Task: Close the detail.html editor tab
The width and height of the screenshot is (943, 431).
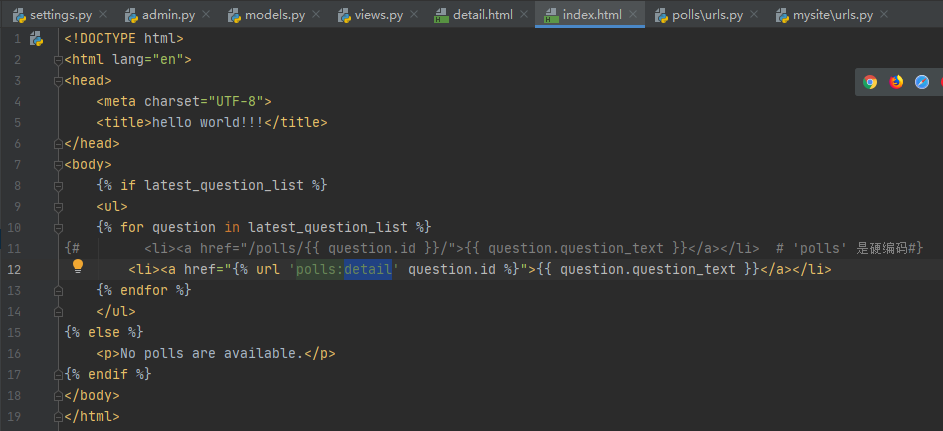Action: click(x=525, y=15)
